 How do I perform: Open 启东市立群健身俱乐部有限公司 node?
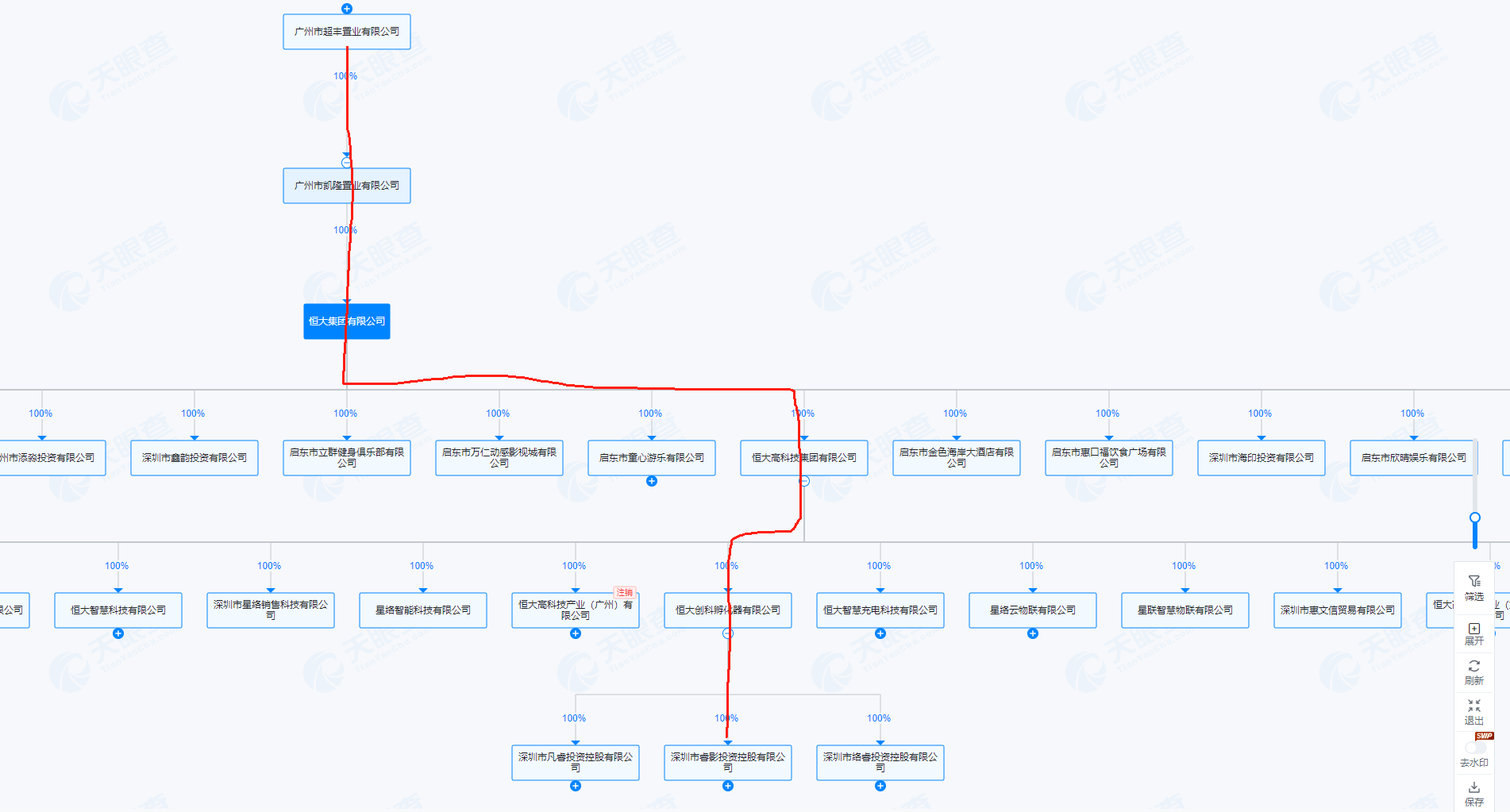click(347, 458)
